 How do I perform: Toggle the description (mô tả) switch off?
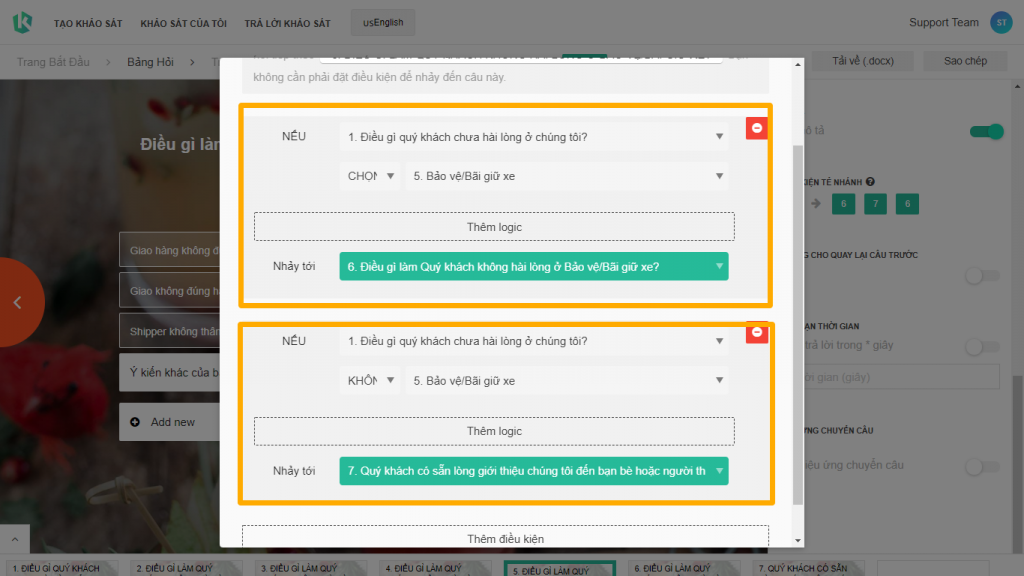(986, 131)
